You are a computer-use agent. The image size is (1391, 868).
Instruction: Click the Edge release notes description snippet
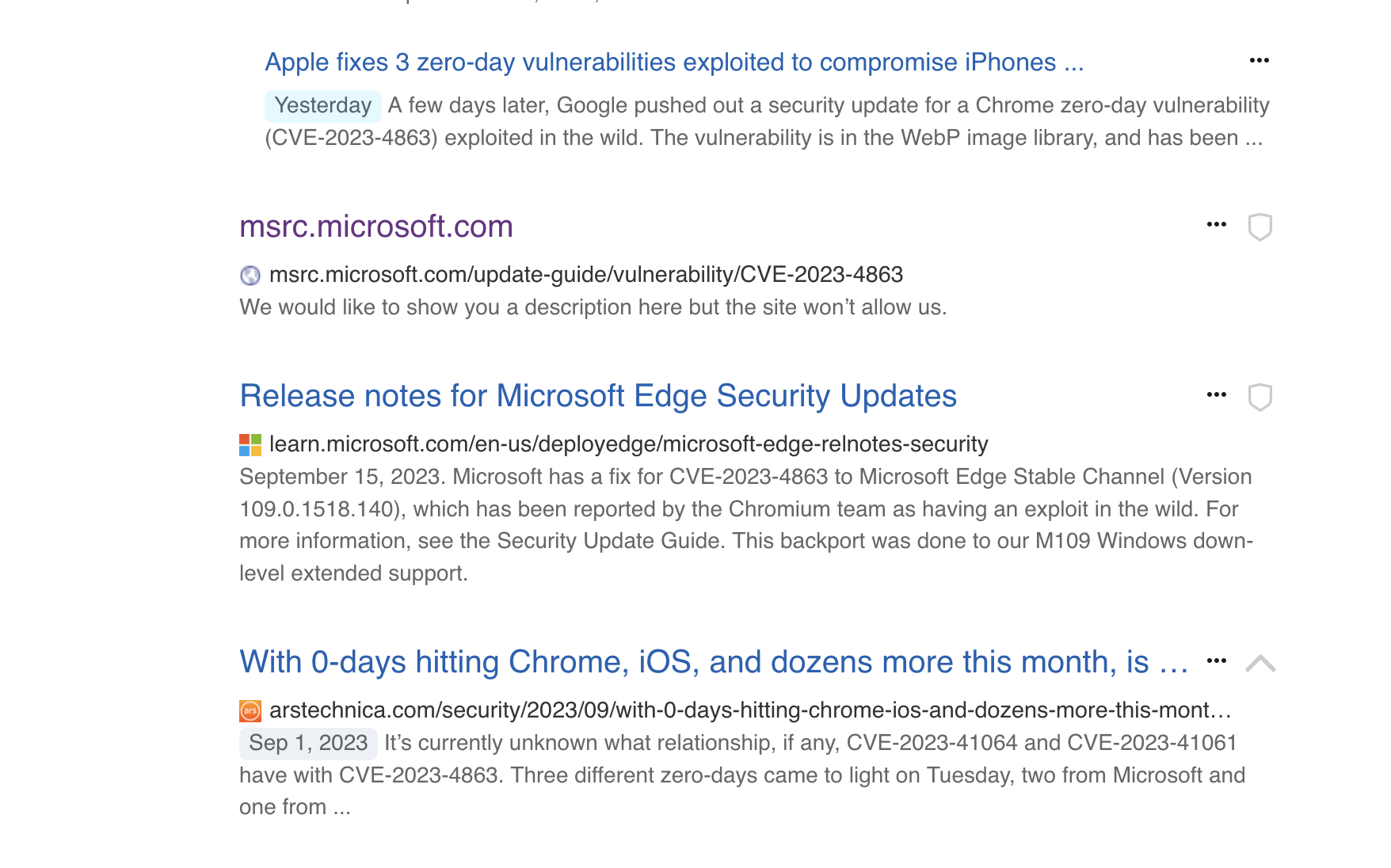coord(745,525)
